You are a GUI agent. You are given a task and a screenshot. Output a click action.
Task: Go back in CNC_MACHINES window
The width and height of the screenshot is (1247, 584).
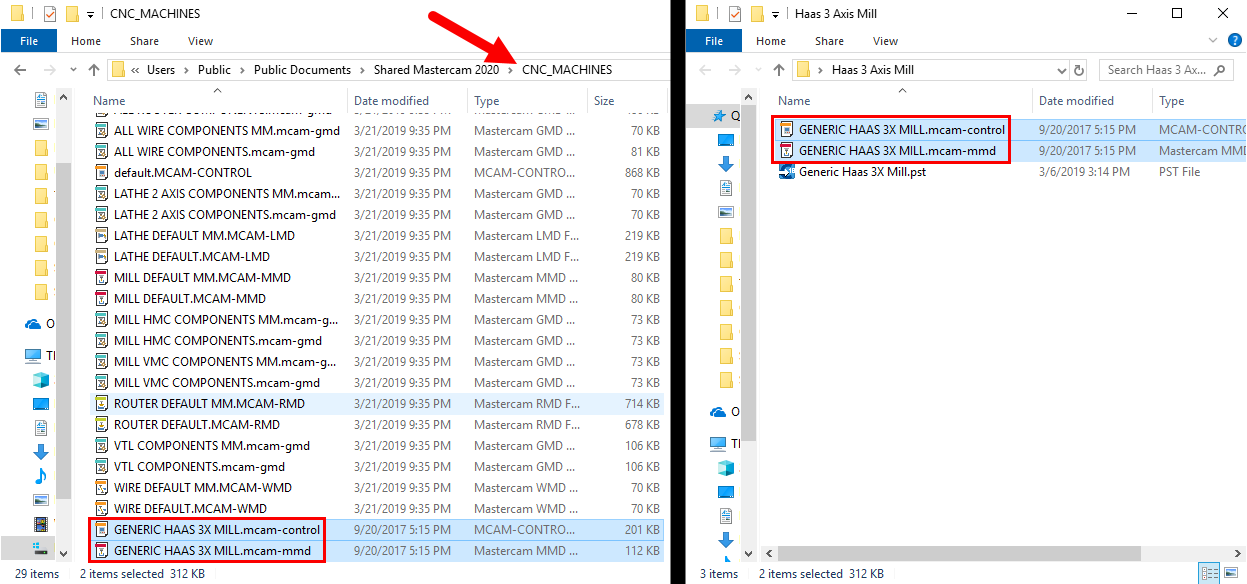(x=18, y=70)
